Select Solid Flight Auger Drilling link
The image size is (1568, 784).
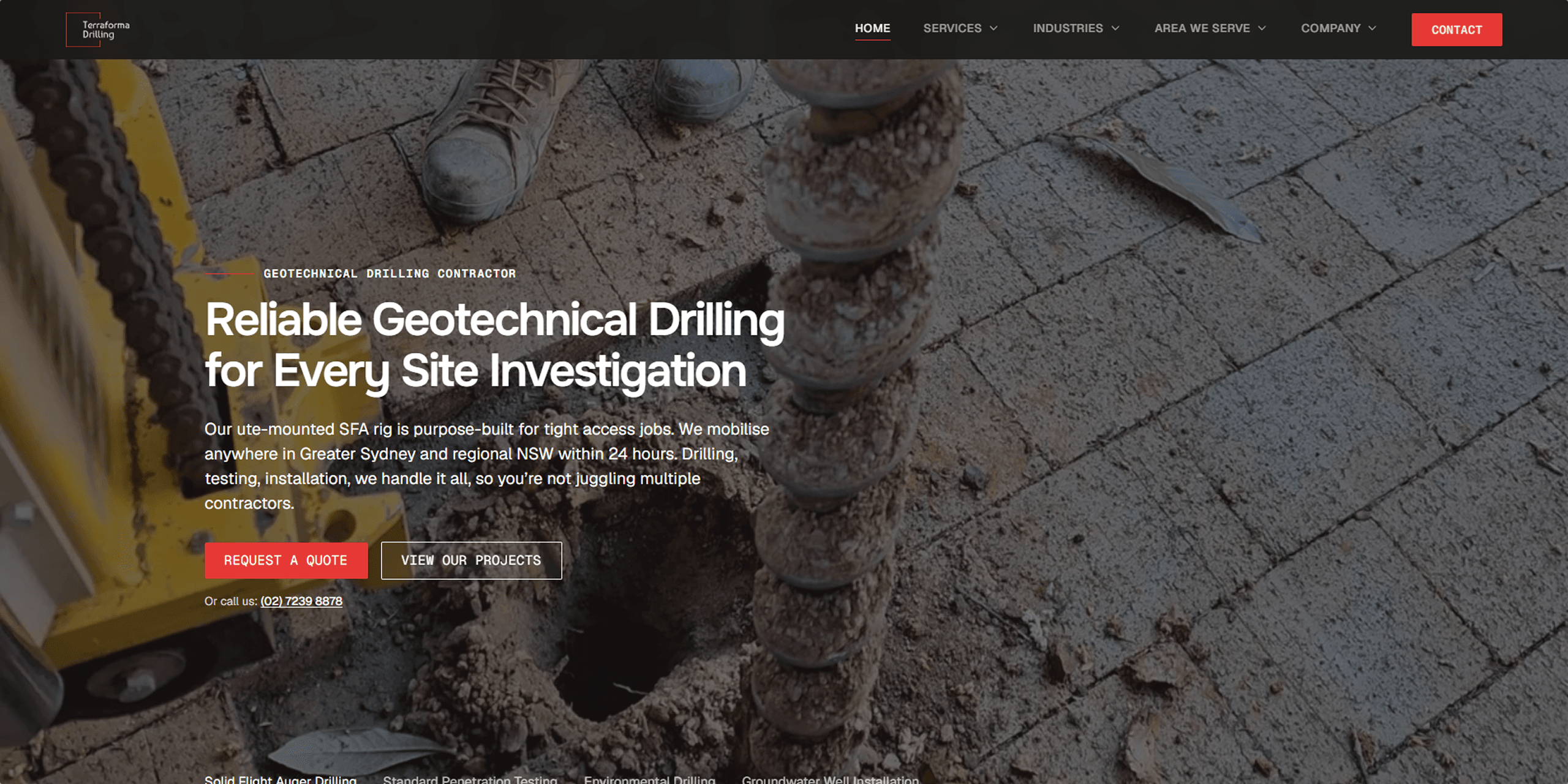pyautogui.click(x=281, y=779)
